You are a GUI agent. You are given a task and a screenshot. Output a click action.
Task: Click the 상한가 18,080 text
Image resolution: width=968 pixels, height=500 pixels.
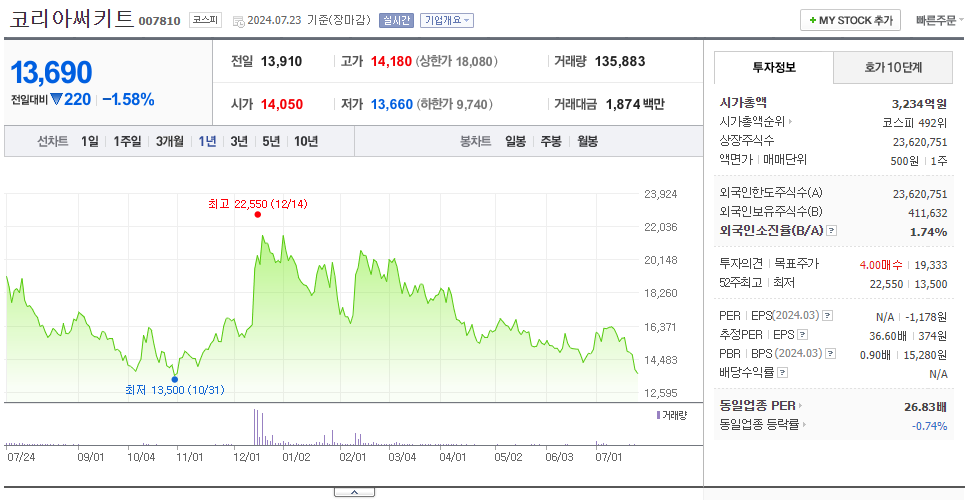(x=456, y=62)
